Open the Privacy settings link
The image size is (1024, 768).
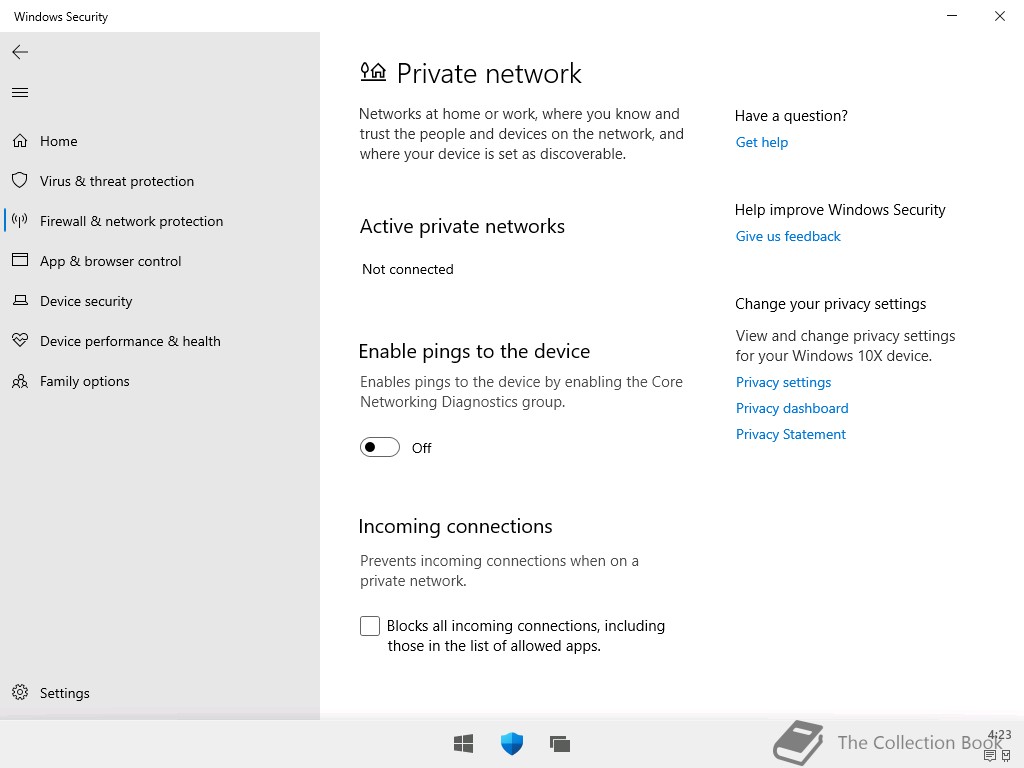pyautogui.click(x=783, y=382)
